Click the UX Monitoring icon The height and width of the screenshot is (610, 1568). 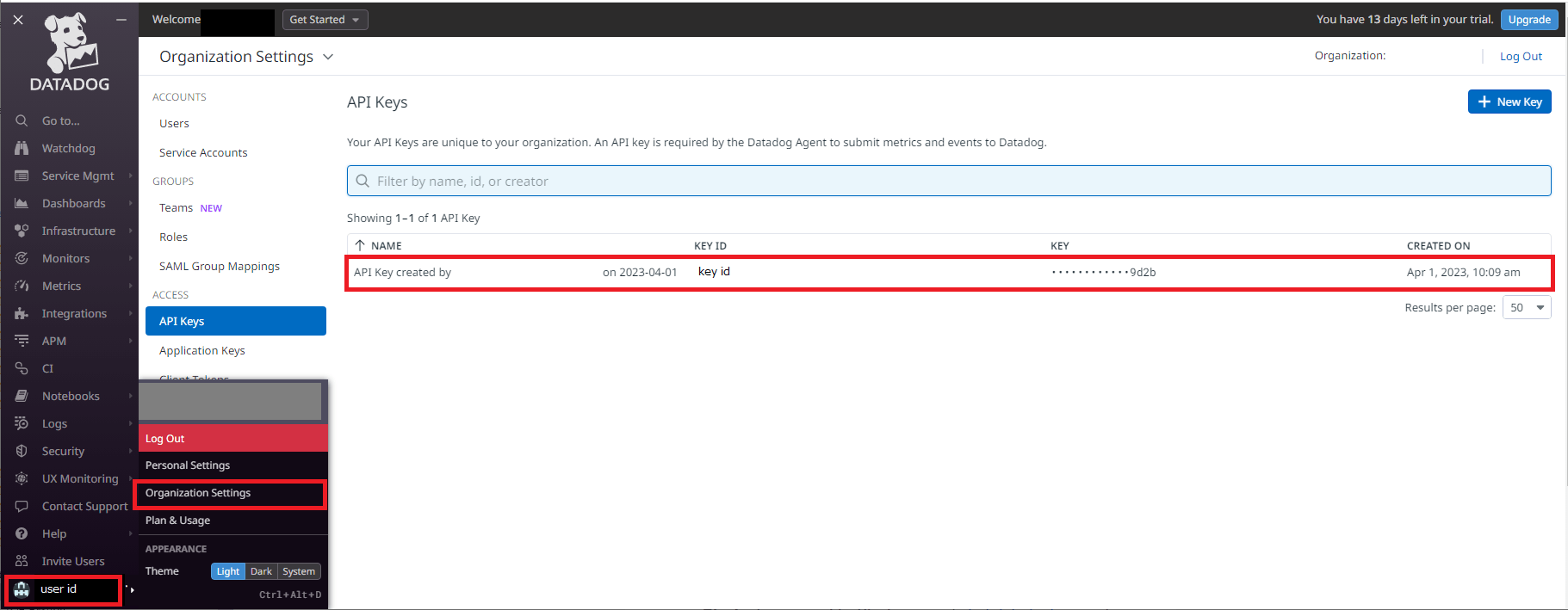click(22, 478)
